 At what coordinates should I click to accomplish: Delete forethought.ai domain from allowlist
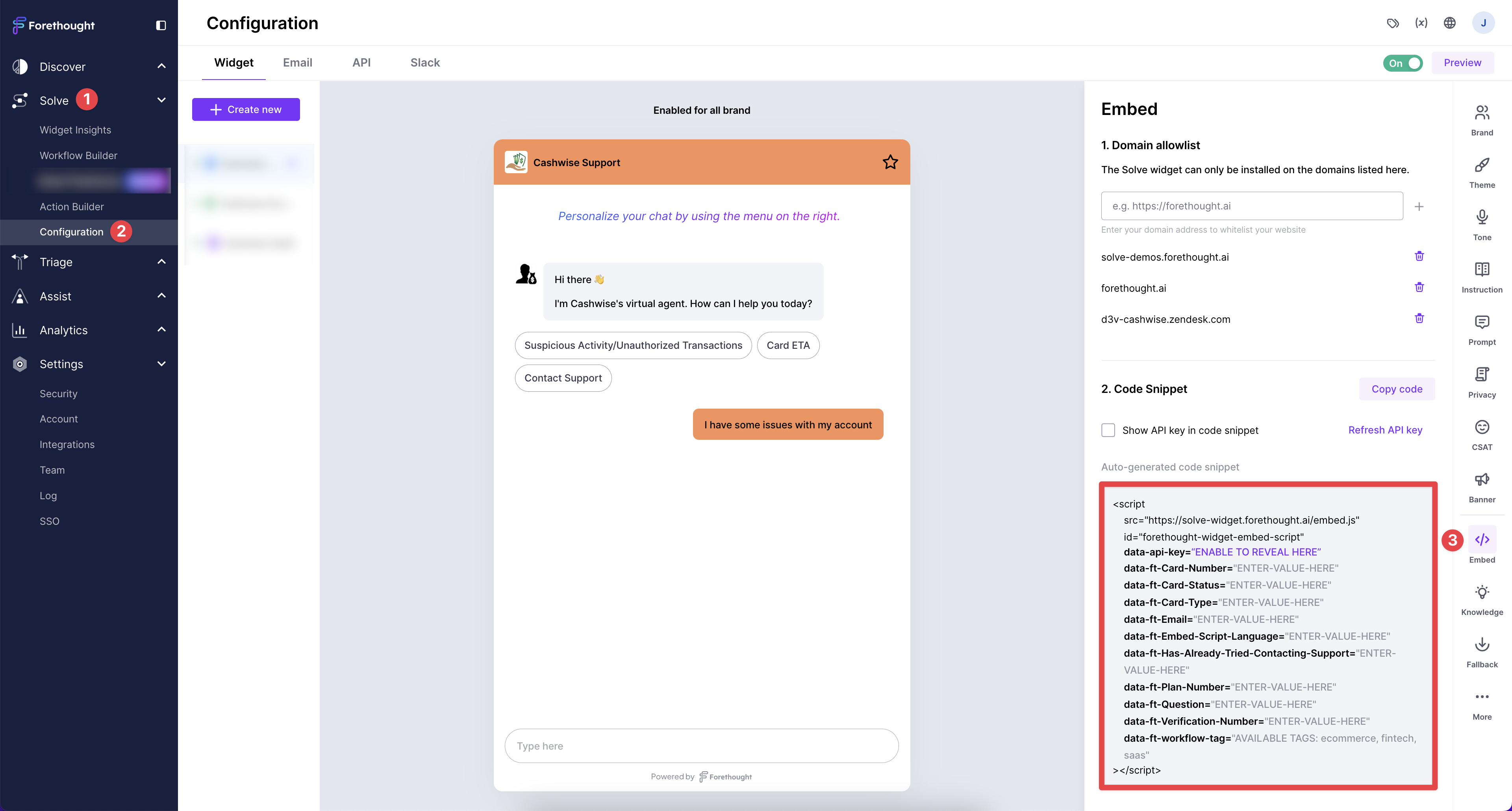(1419, 287)
